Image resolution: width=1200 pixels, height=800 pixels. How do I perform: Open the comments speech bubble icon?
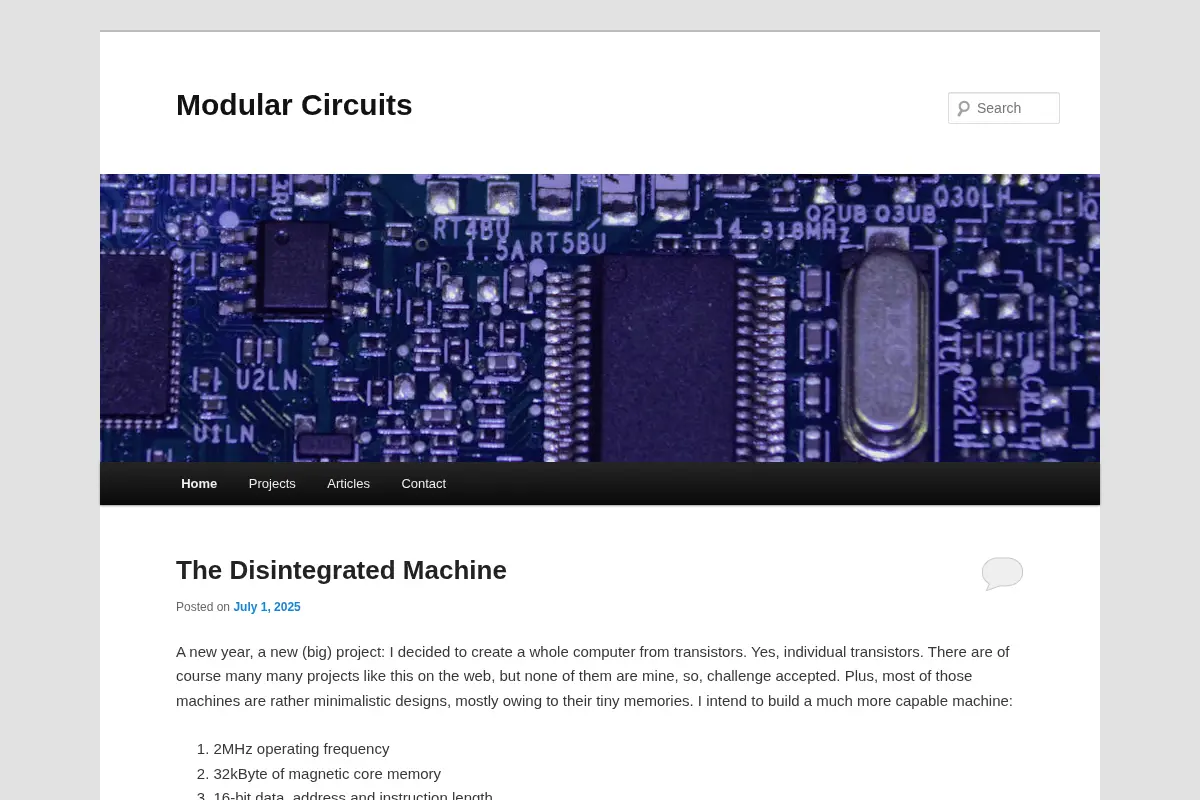click(1002, 573)
